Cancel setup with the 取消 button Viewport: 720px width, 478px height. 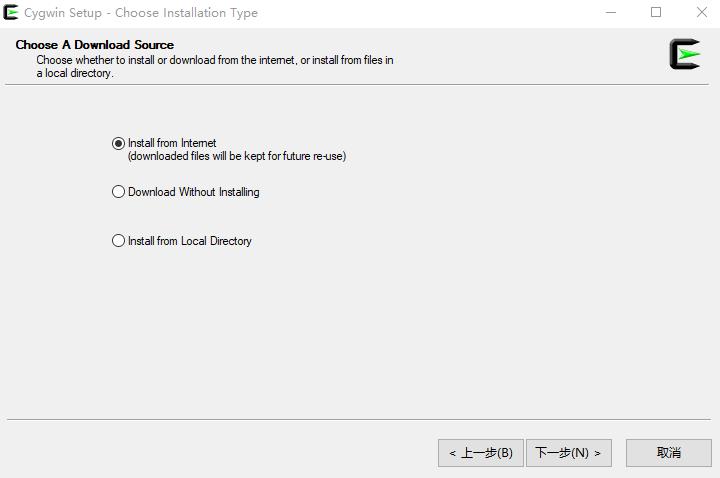click(x=669, y=453)
